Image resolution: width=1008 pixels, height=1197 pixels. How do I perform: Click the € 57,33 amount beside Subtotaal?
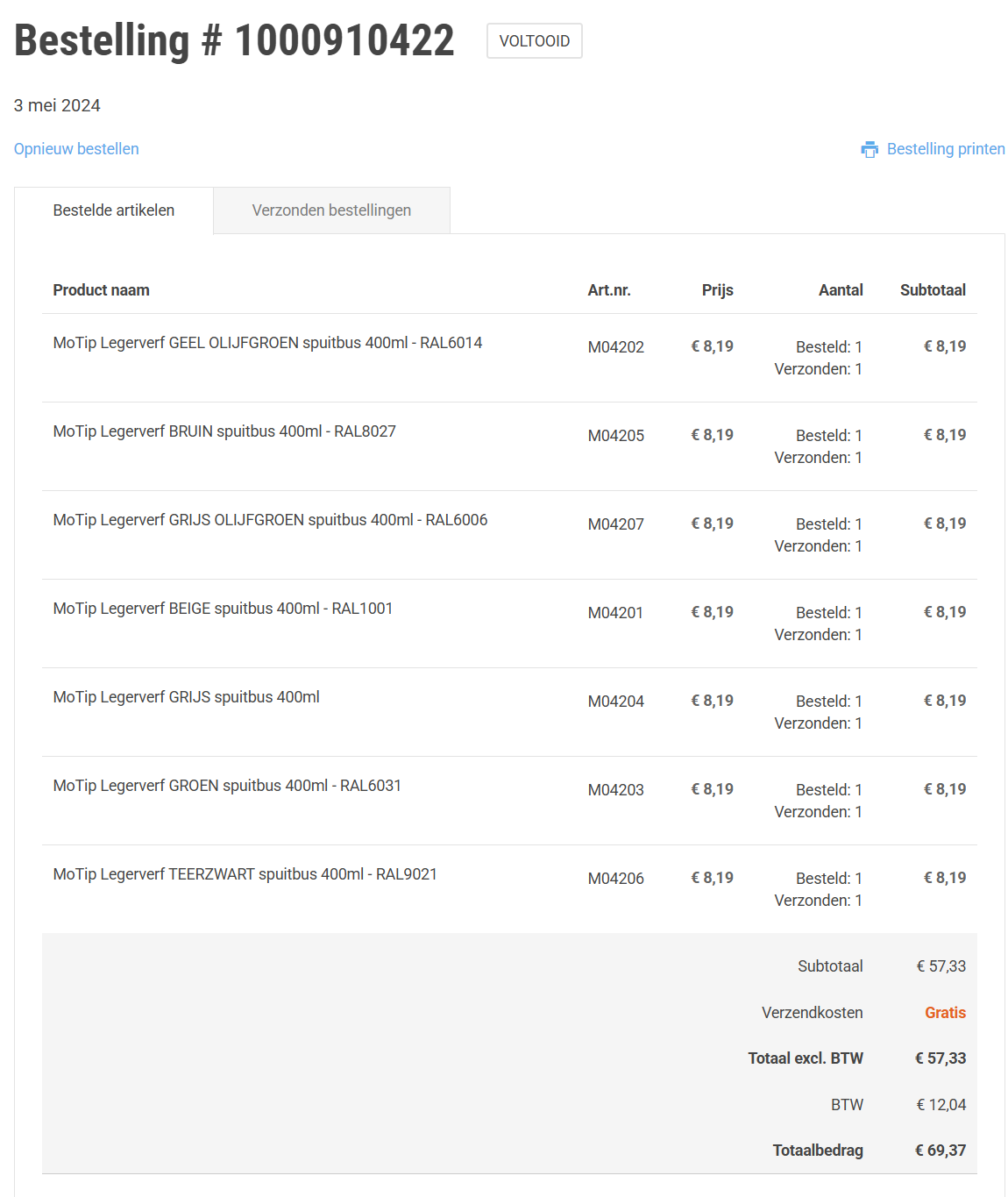tap(941, 966)
